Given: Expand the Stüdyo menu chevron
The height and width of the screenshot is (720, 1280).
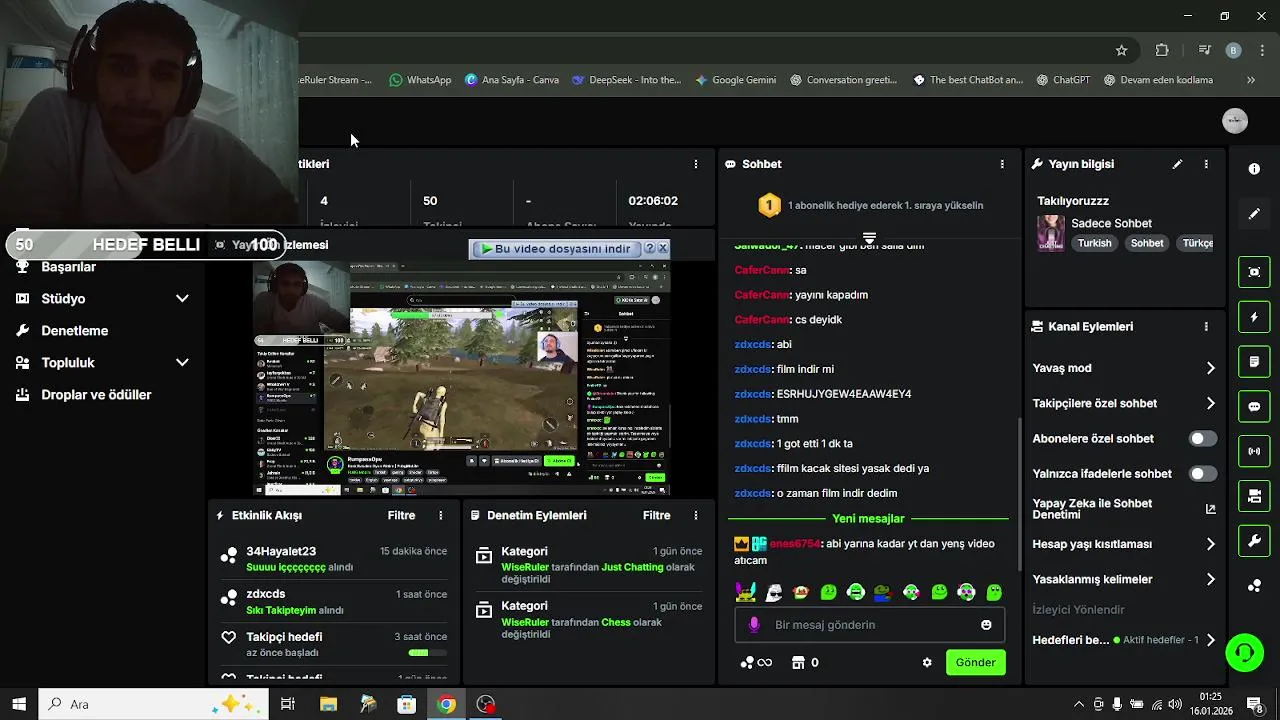Looking at the screenshot, I should [182, 299].
